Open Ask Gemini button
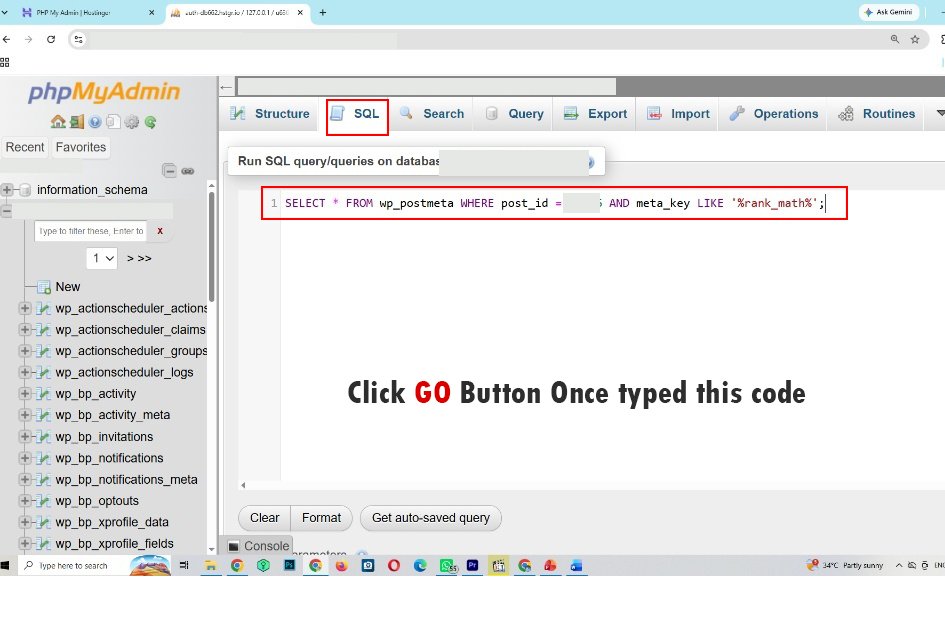Screen dimensions: 945x630 [x=889, y=12]
